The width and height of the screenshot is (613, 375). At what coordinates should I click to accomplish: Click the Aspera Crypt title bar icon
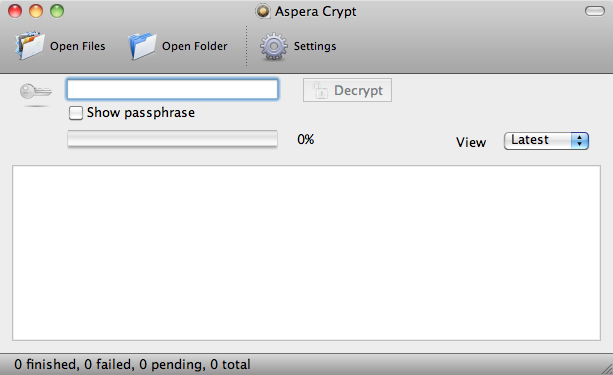click(263, 11)
